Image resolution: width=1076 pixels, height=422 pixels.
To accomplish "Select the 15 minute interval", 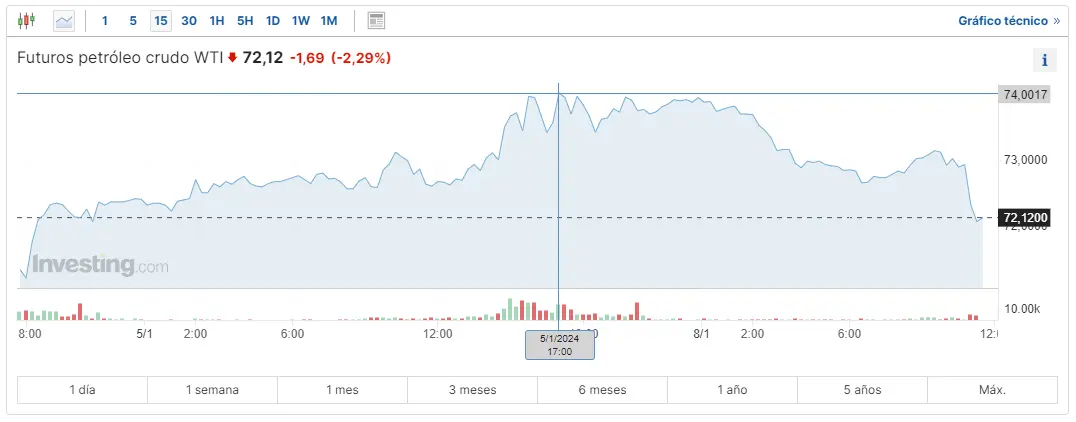I will (x=161, y=20).
